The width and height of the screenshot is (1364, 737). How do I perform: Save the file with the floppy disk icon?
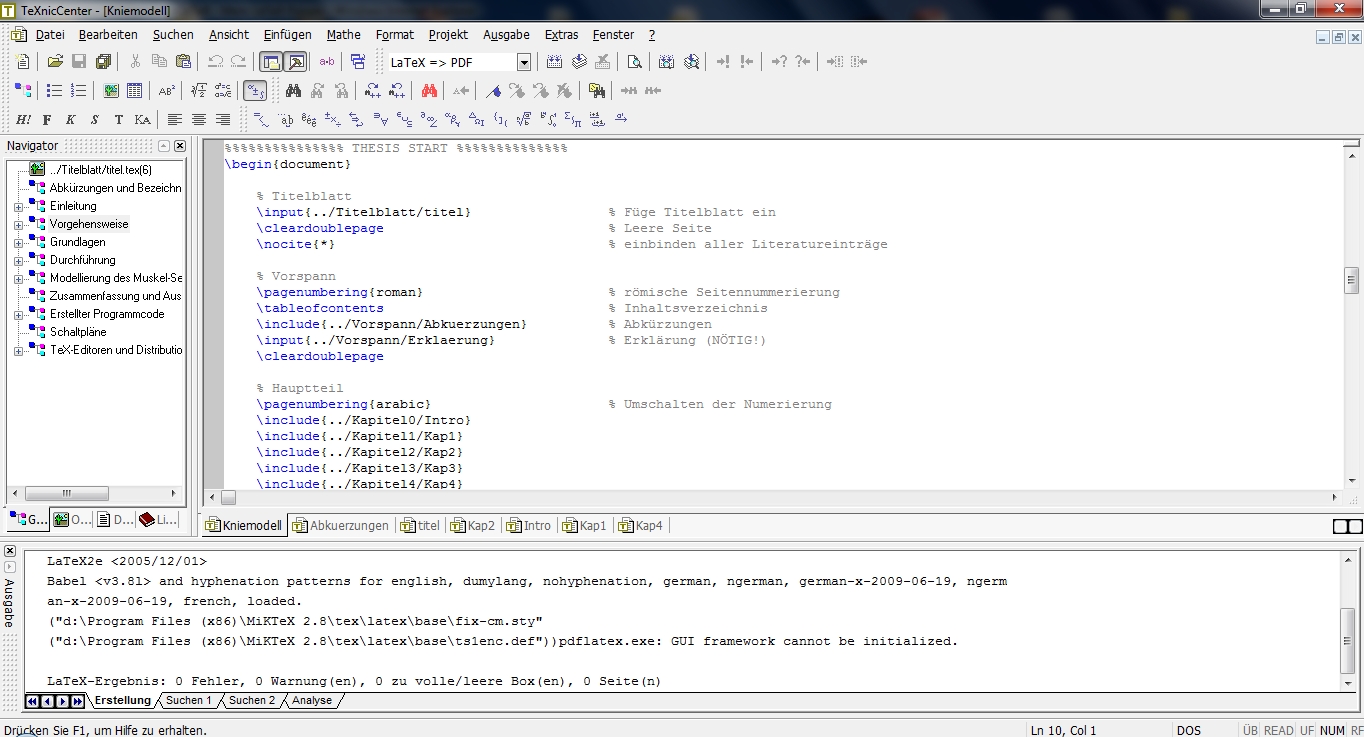click(x=79, y=62)
